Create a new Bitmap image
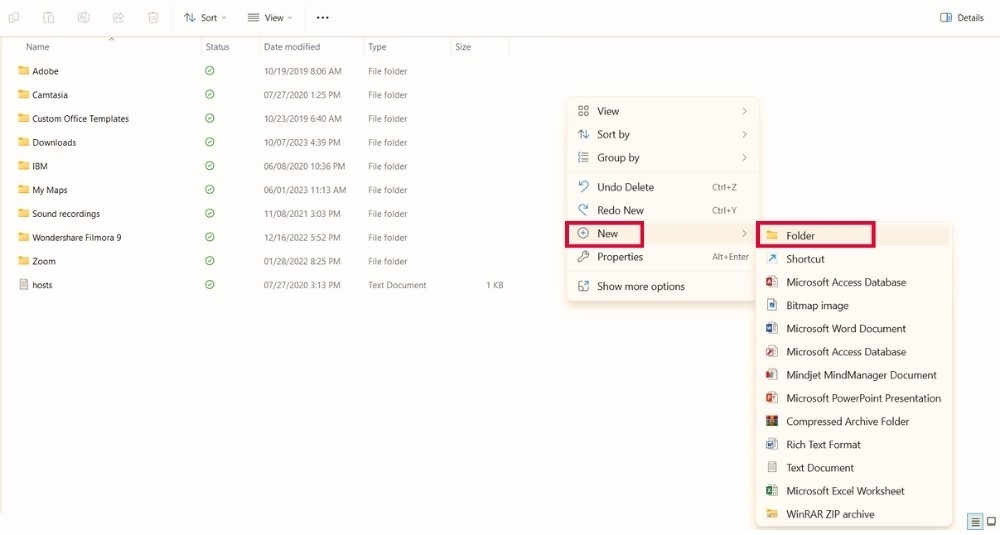 pyautogui.click(x=853, y=305)
